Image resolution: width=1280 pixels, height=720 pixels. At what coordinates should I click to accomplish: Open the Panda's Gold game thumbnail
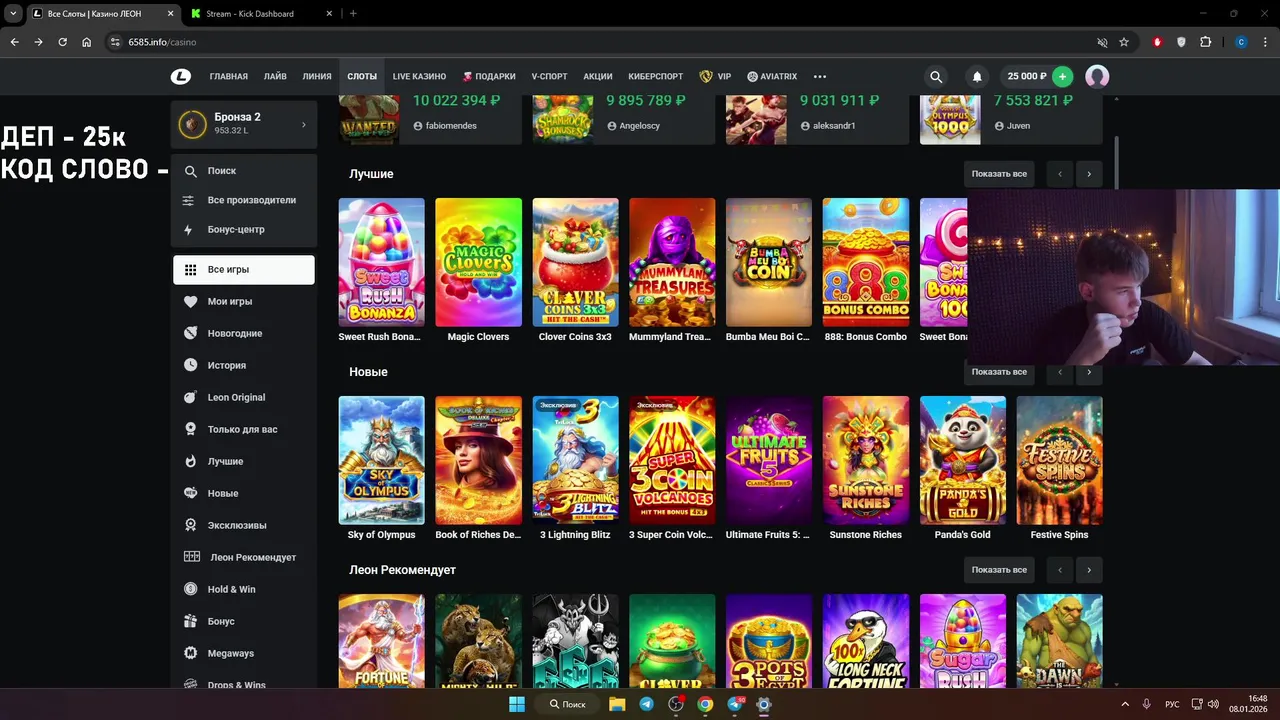click(x=963, y=460)
